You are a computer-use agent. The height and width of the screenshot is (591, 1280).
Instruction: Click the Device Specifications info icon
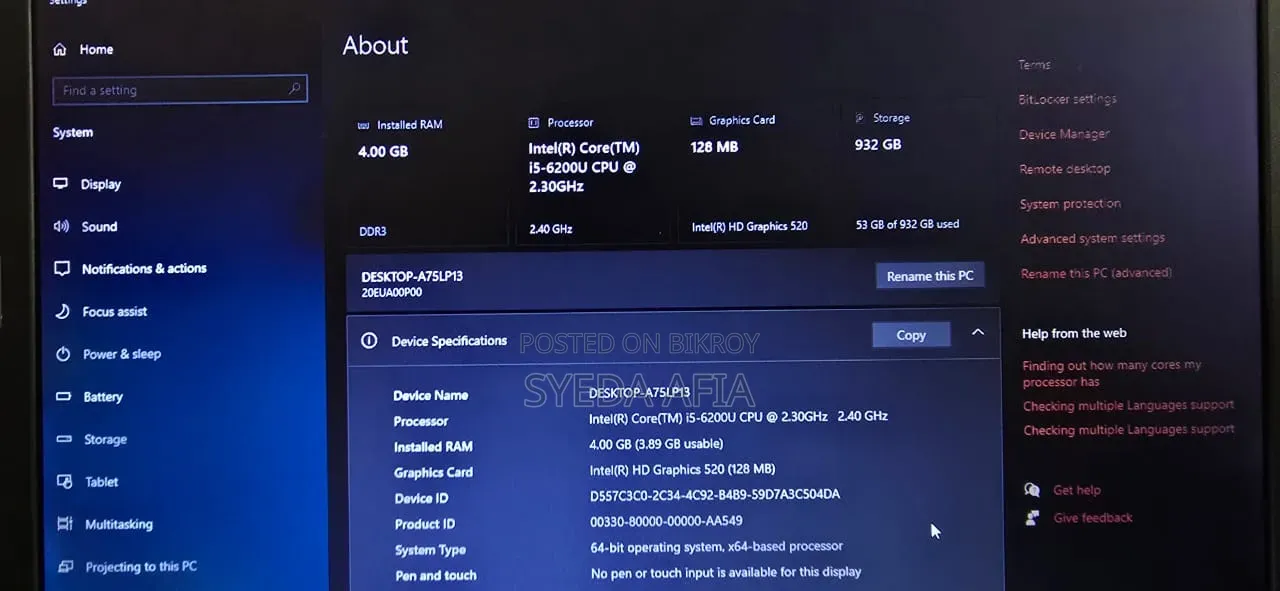[369, 341]
